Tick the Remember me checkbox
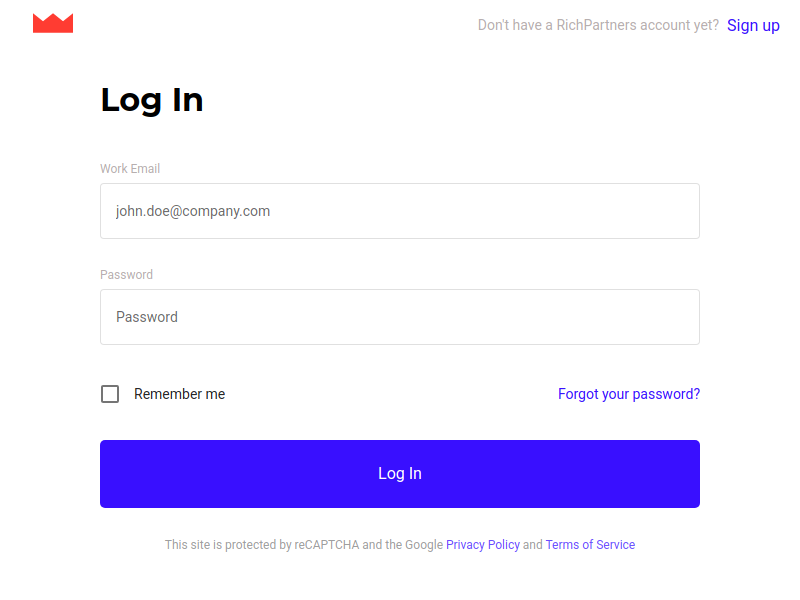 pos(110,394)
